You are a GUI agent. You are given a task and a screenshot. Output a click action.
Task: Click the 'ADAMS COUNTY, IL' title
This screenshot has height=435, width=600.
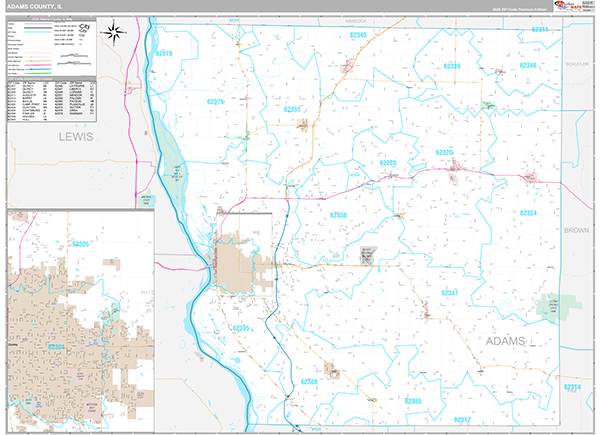35,7
